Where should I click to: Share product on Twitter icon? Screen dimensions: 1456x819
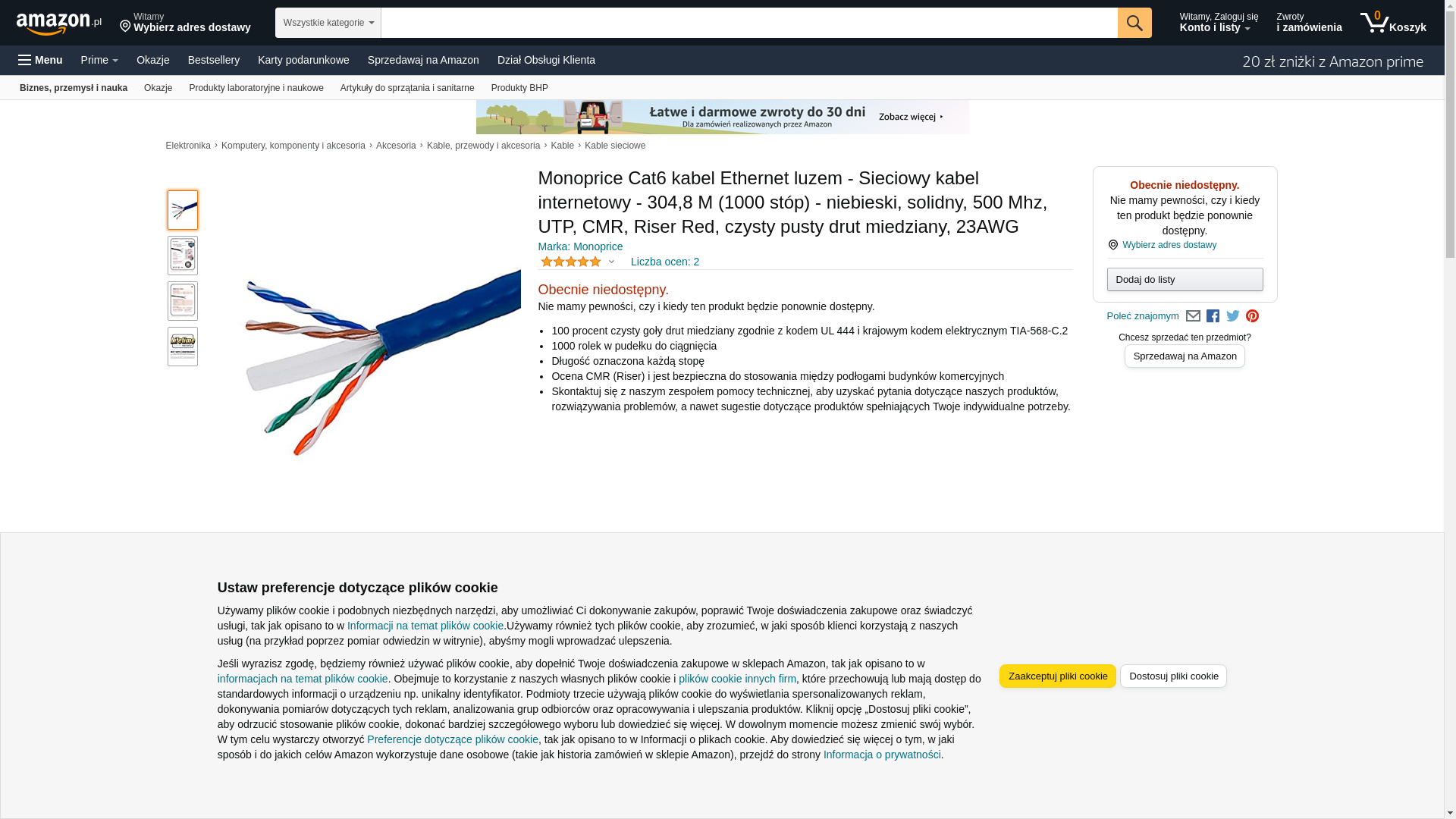point(1233,316)
